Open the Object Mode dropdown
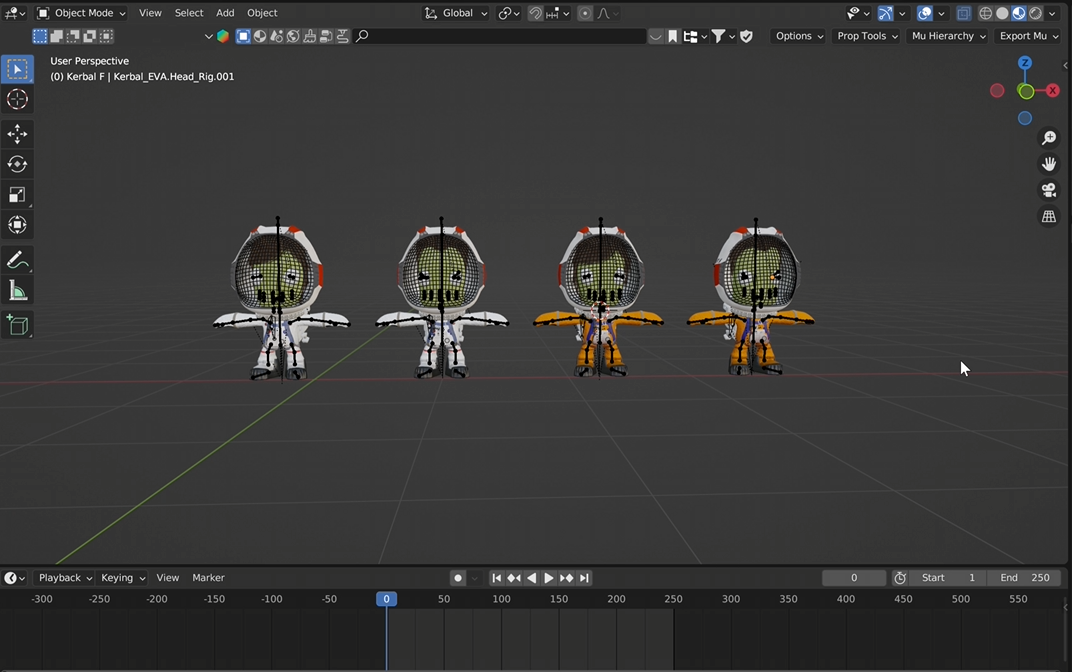The width and height of the screenshot is (1072, 672). click(82, 13)
